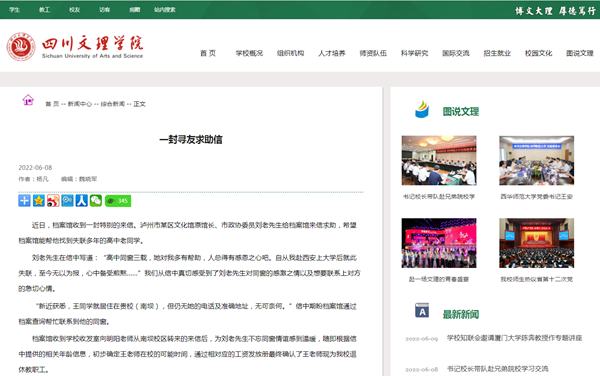Open the news item dated 2022-06-09
The height and width of the screenshot is (376, 600).
(x=514, y=338)
